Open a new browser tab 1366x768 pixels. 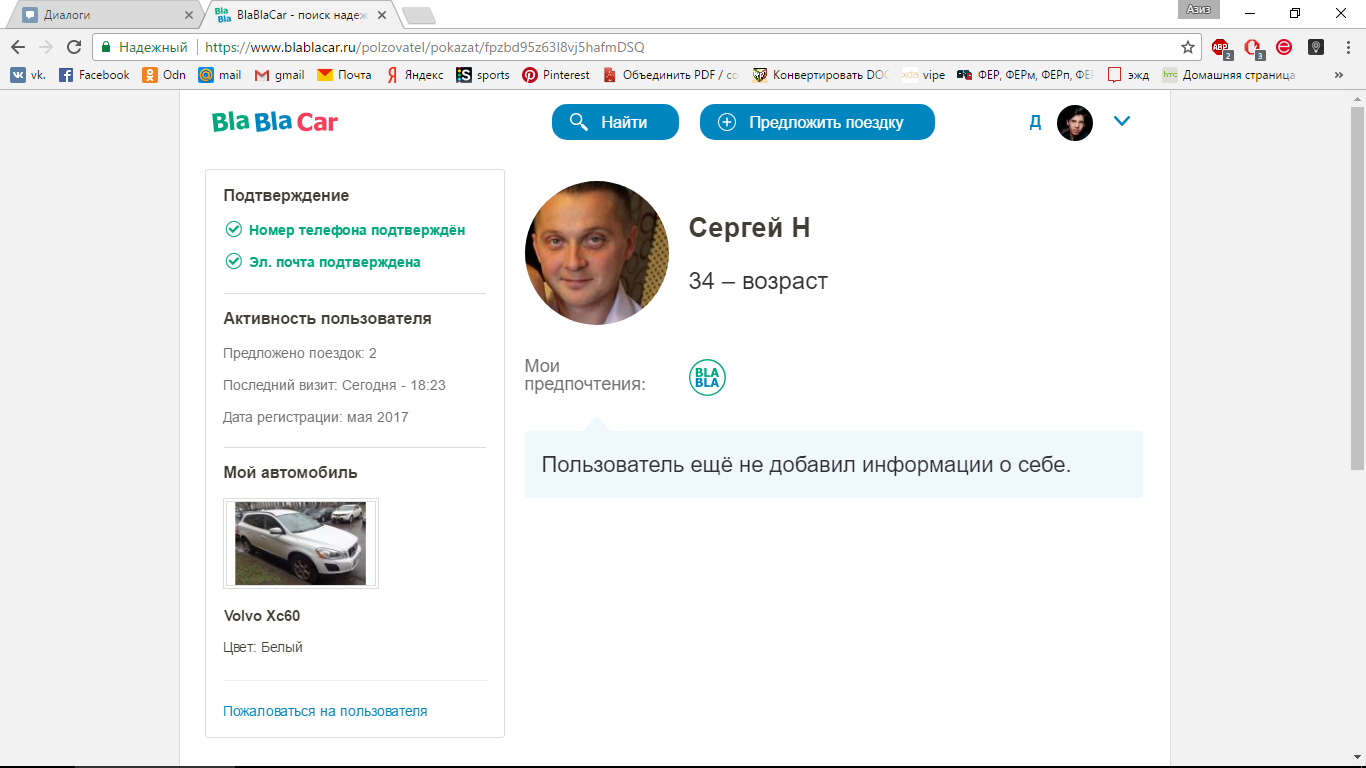pos(418,15)
